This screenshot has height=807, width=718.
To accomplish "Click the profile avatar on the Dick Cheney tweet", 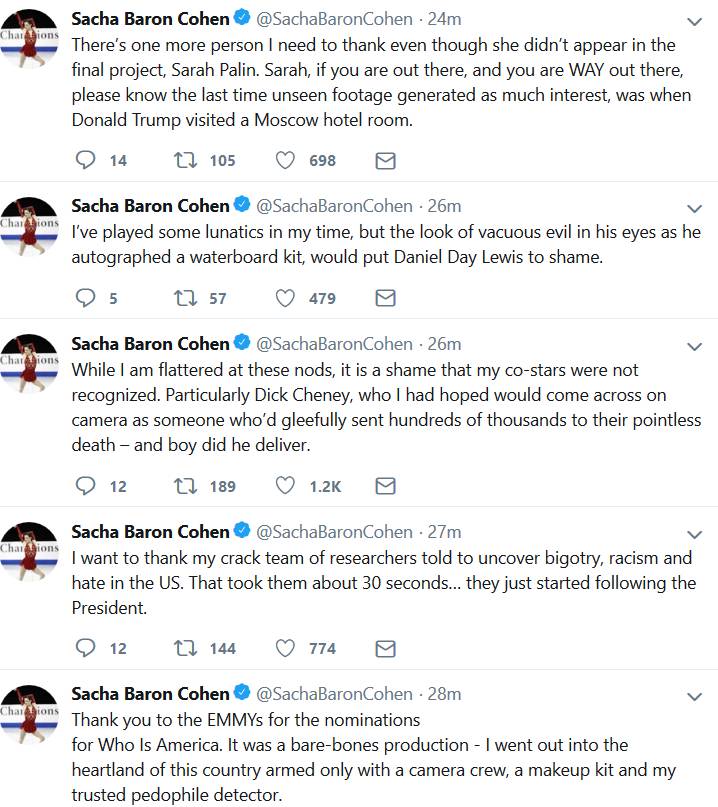I will (x=29, y=362).
